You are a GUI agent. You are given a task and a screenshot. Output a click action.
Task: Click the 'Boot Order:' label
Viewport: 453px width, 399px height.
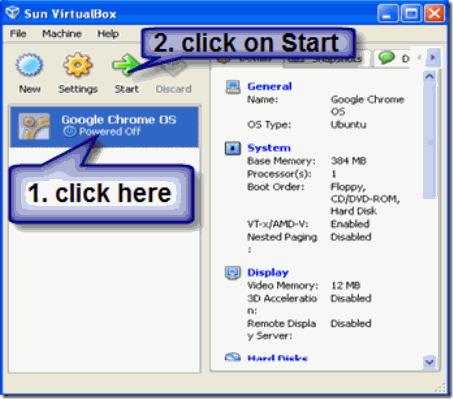(276, 187)
